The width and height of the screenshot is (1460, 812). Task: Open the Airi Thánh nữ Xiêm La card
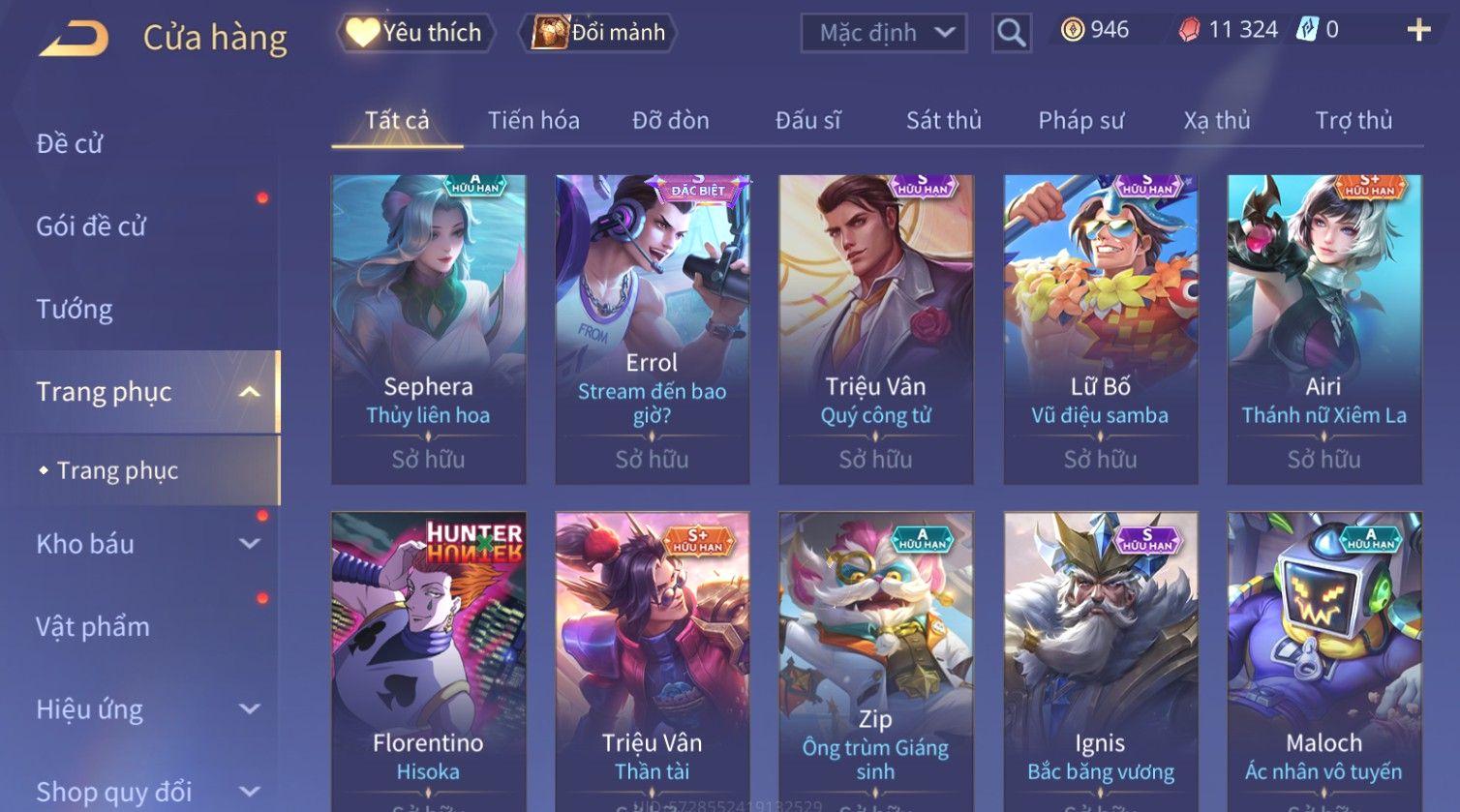pos(1324,329)
